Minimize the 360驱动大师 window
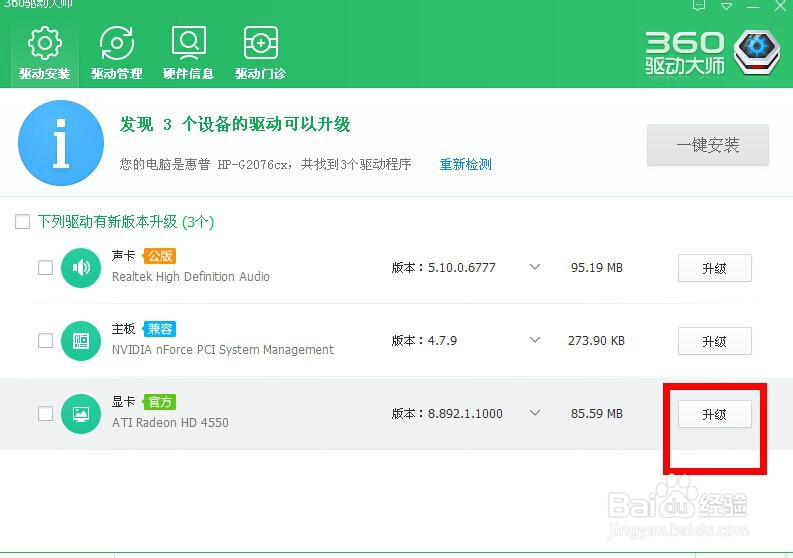The image size is (793, 558). point(753,6)
